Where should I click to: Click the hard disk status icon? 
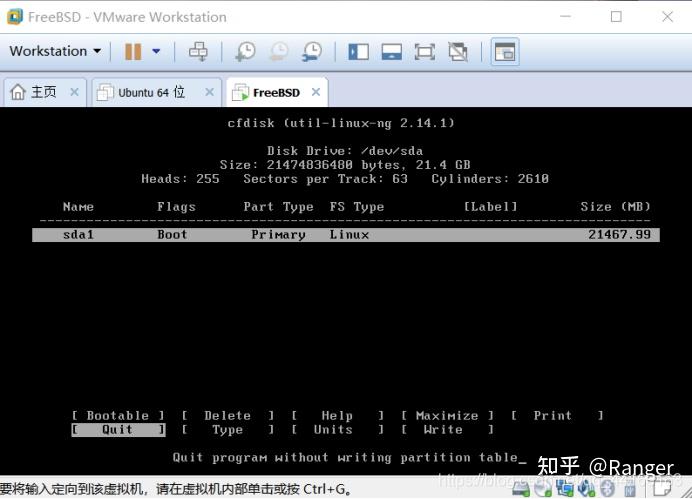[x=521, y=488]
